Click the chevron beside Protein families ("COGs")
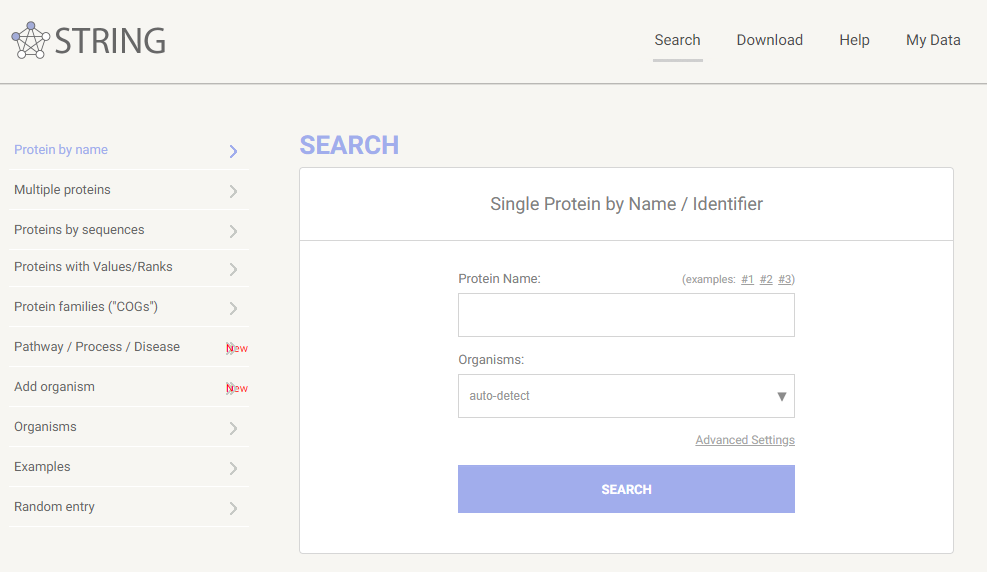987x572 pixels. tap(233, 308)
